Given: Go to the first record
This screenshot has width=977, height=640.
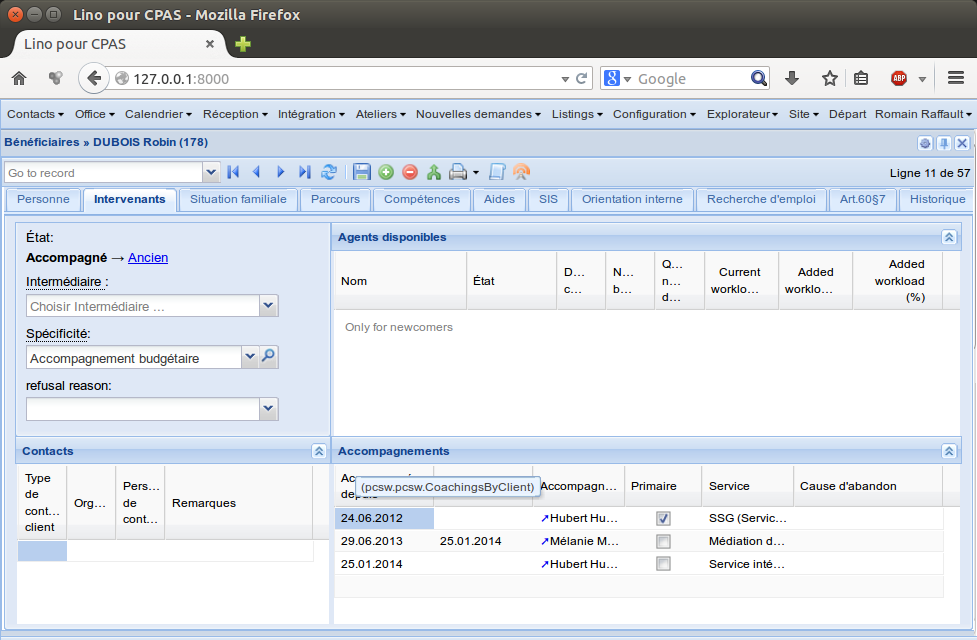Looking at the screenshot, I should [234, 172].
